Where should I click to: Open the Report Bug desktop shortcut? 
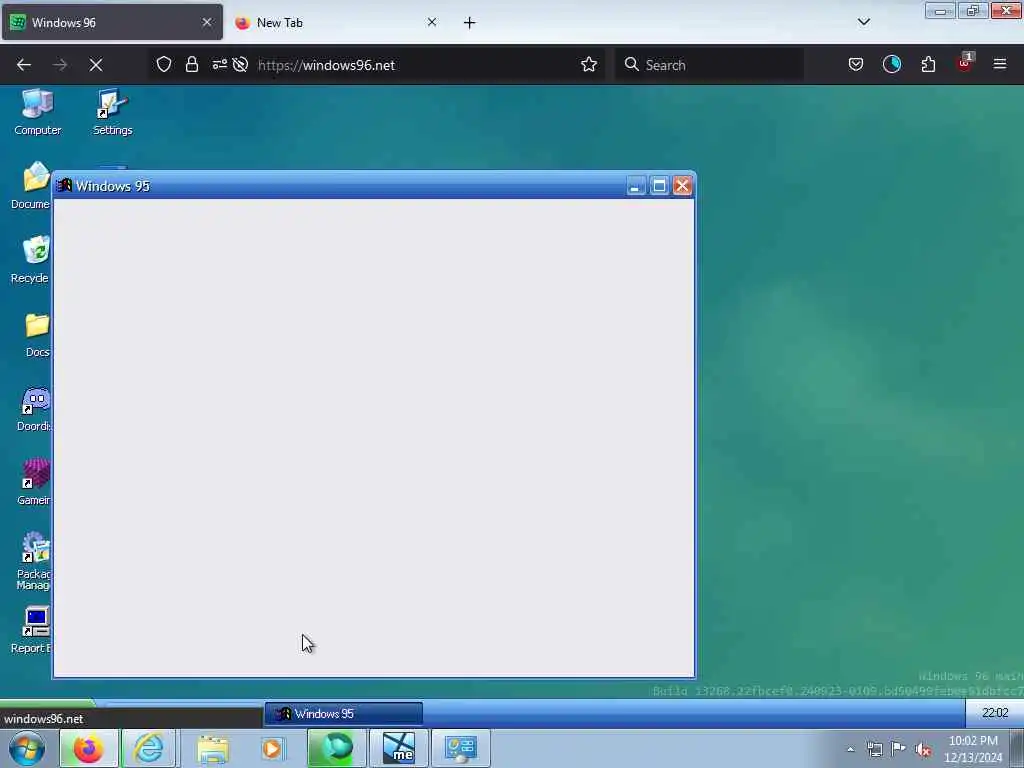tap(31, 630)
